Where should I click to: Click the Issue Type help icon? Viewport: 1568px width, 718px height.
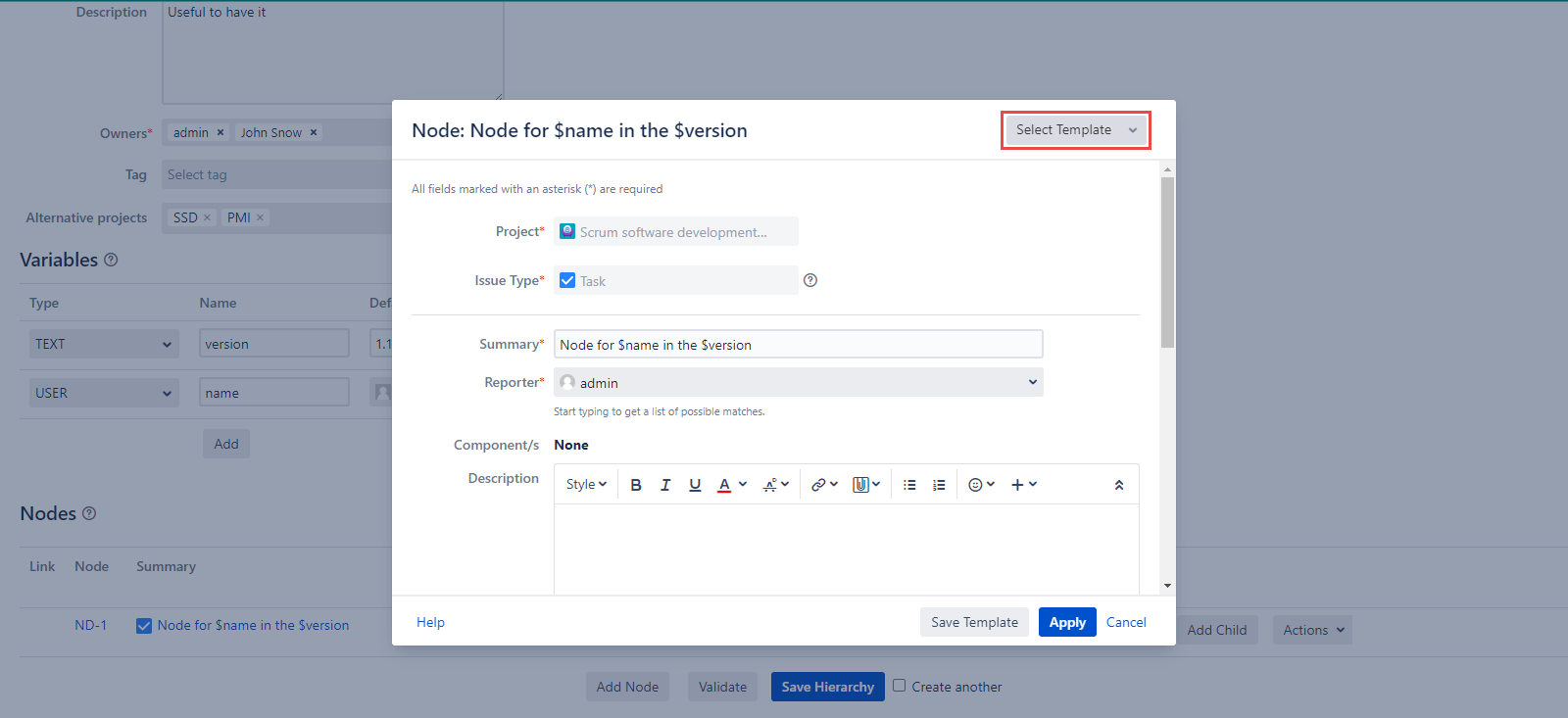point(810,280)
